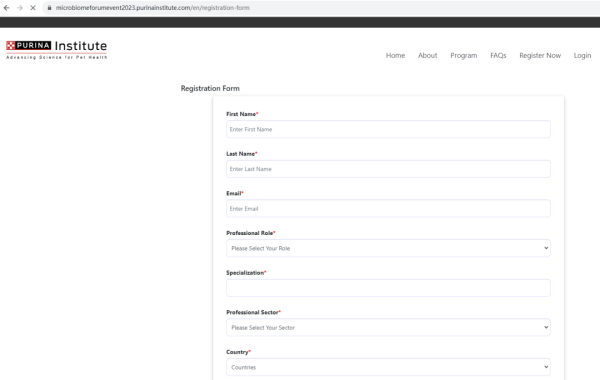600x380 pixels.
Task: Click into the Email field
Action: (388, 209)
